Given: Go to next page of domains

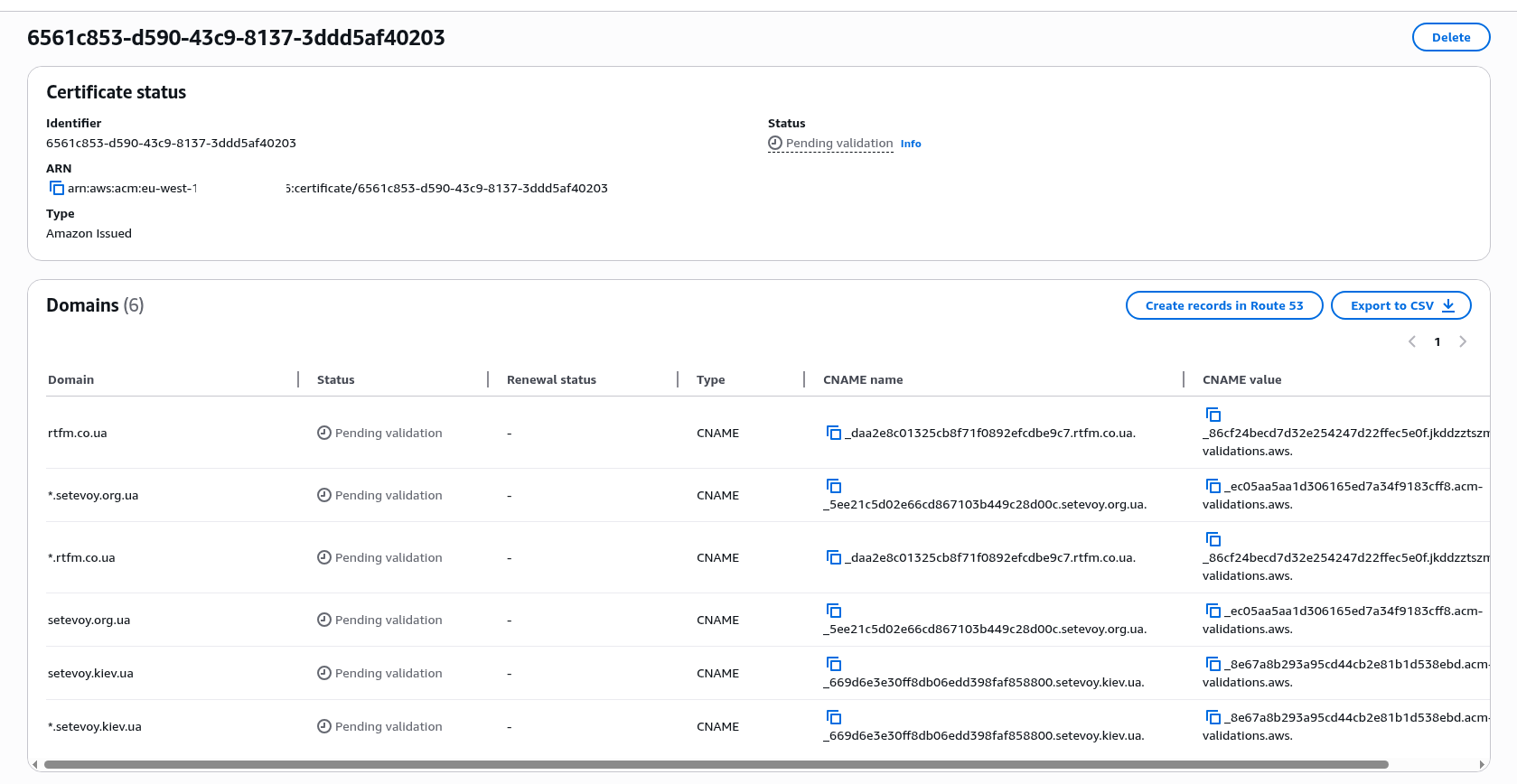Looking at the screenshot, I should (1463, 341).
